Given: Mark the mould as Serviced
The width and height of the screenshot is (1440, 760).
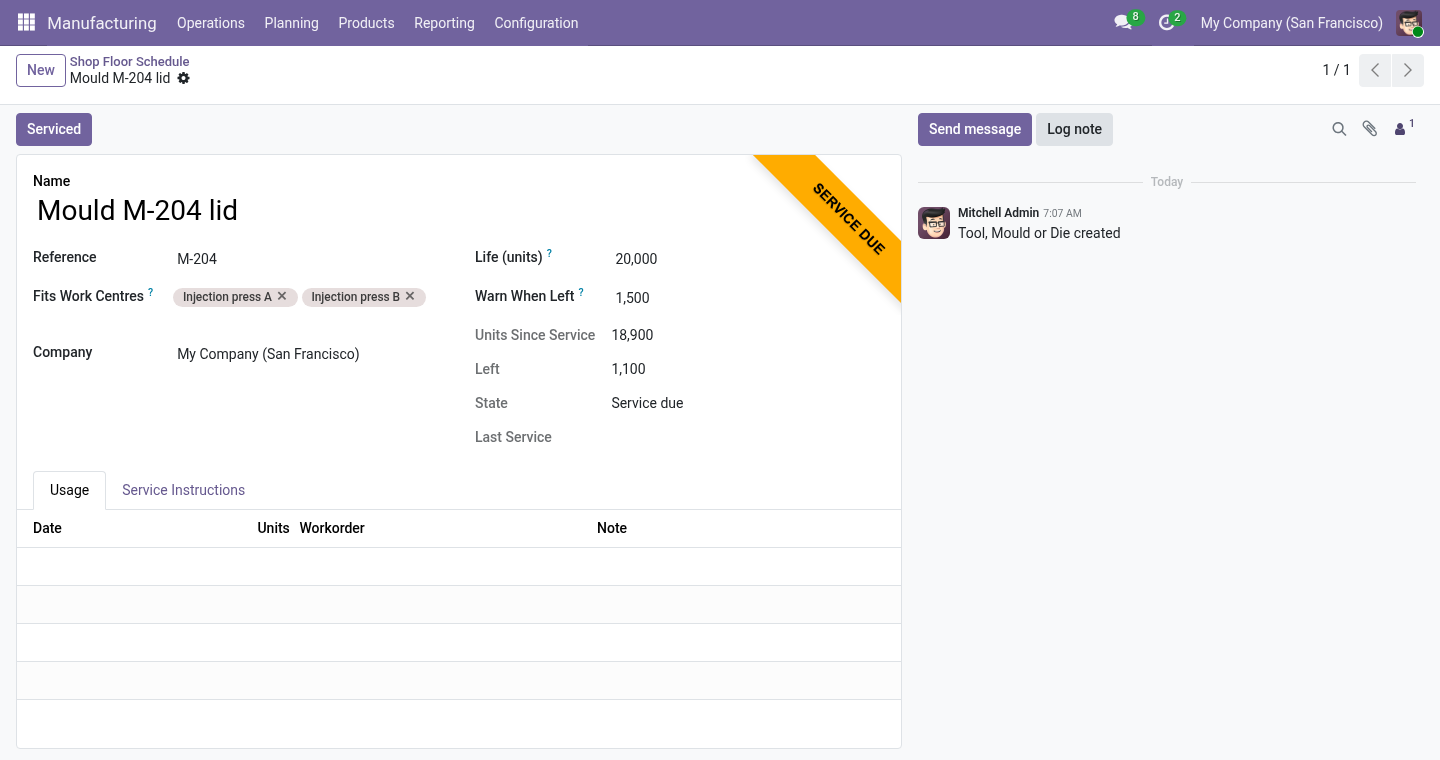Looking at the screenshot, I should (x=54, y=129).
